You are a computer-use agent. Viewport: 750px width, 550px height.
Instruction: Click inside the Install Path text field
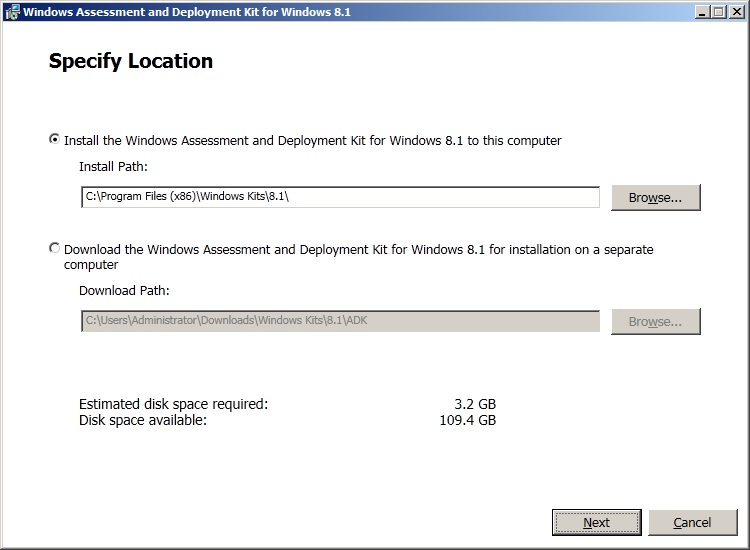(x=340, y=197)
